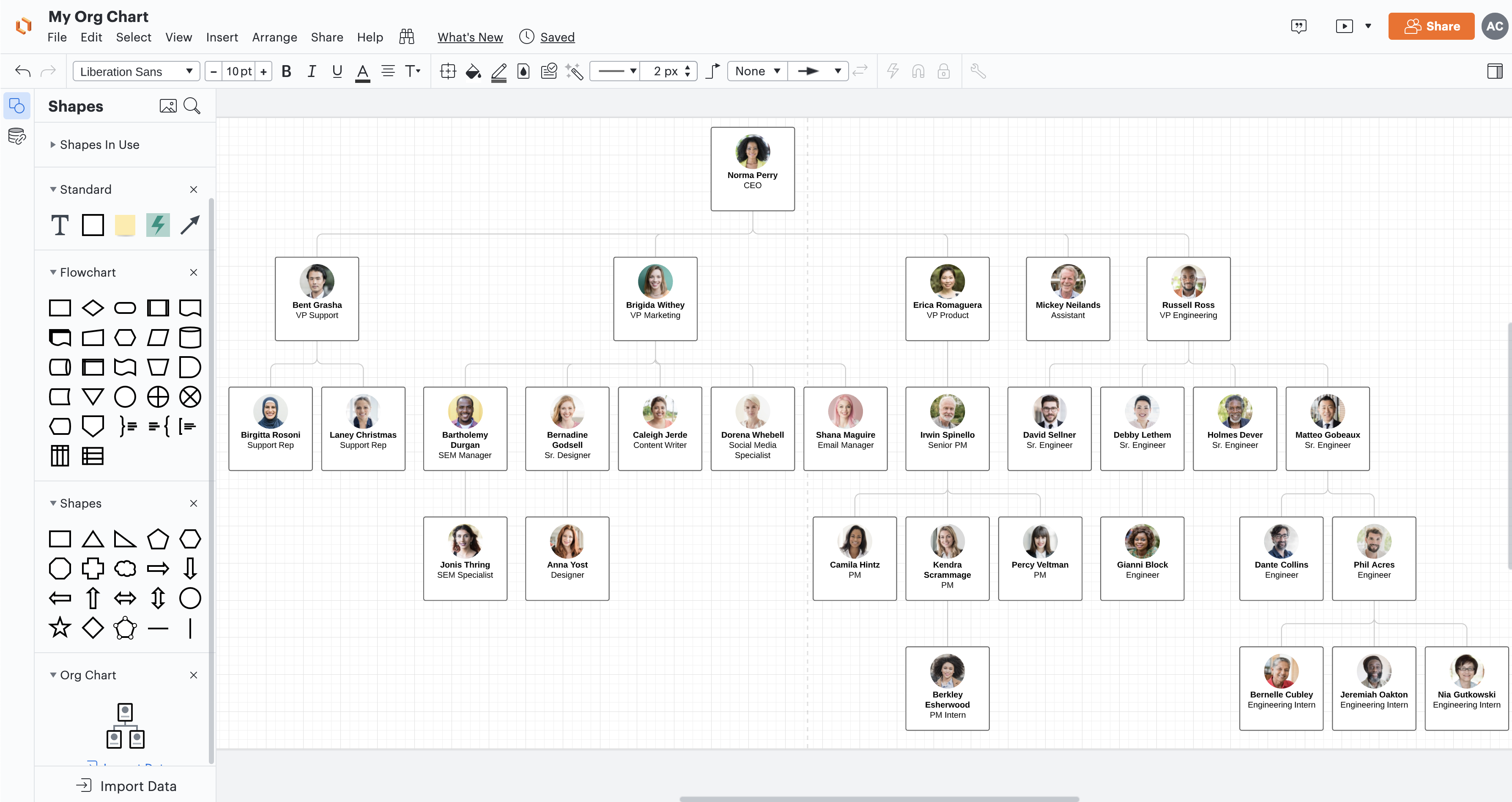
Task: Click the orange Share button
Action: coord(1431,26)
